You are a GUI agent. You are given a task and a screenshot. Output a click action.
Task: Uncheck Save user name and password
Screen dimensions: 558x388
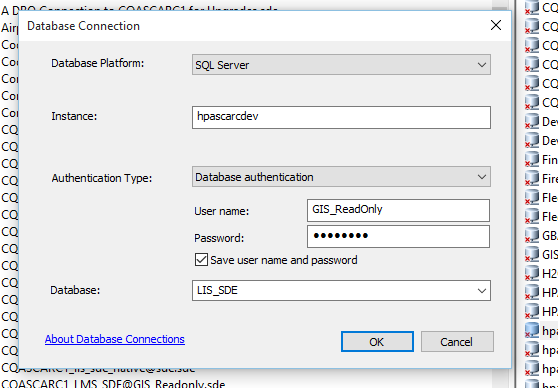(201, 260)
